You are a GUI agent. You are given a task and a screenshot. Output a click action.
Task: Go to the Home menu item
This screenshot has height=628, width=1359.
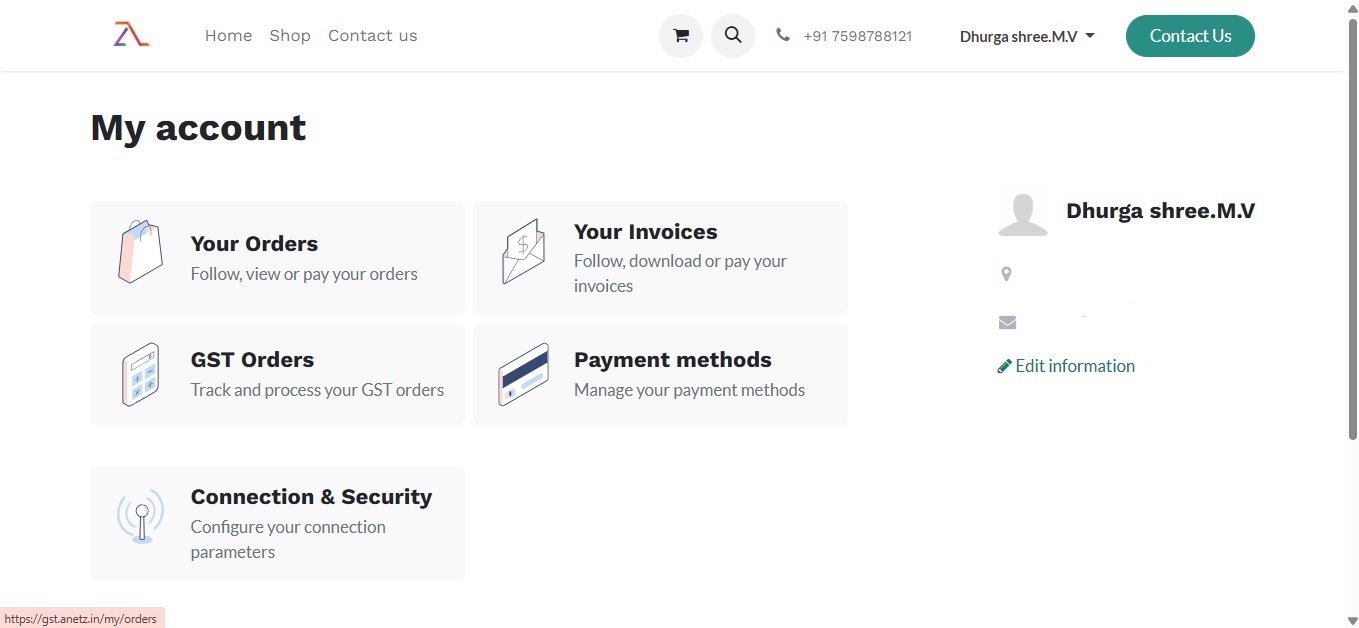(228, 36)
